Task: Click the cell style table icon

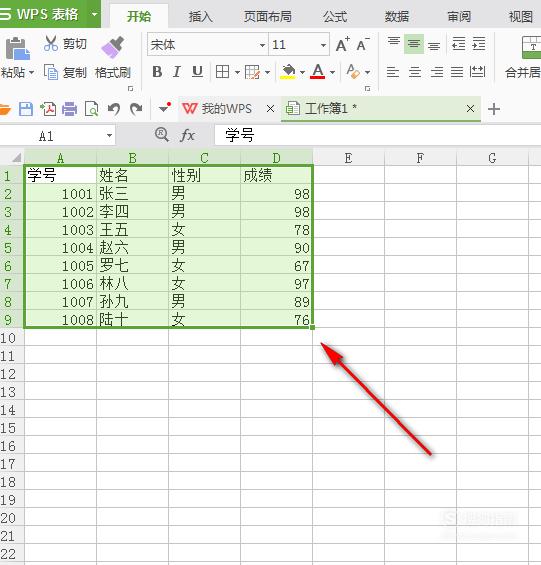Action: [x=252, y=72]
